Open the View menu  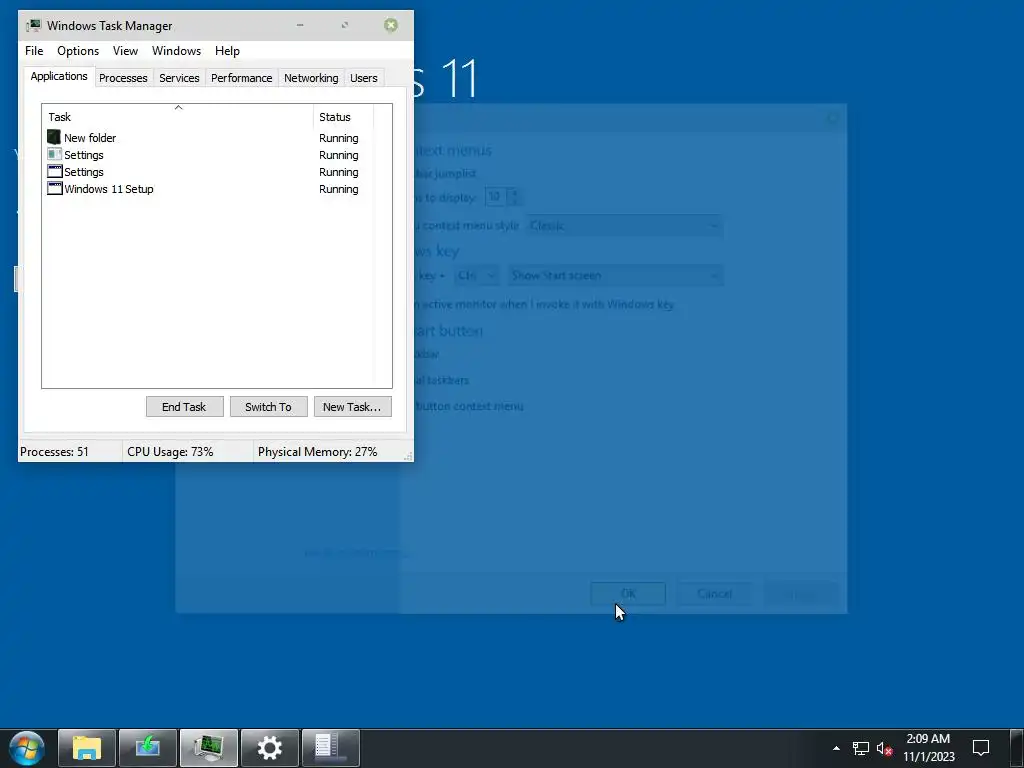125,51
